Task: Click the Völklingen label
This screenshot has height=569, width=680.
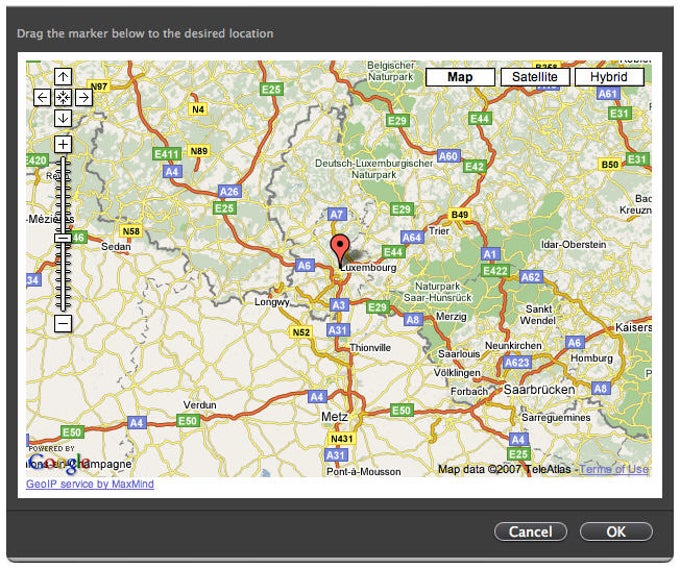Action: pyautogui.click(x=457, y=373)
